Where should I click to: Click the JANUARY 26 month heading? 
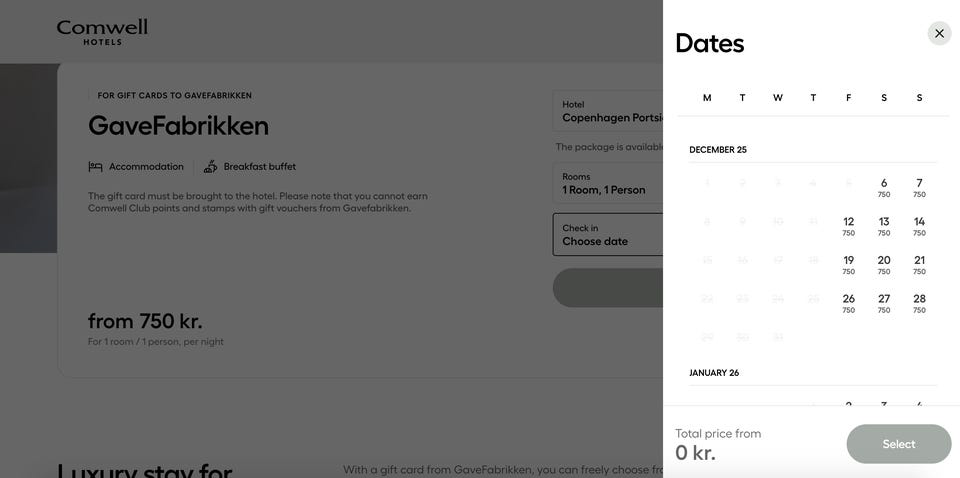714,373
